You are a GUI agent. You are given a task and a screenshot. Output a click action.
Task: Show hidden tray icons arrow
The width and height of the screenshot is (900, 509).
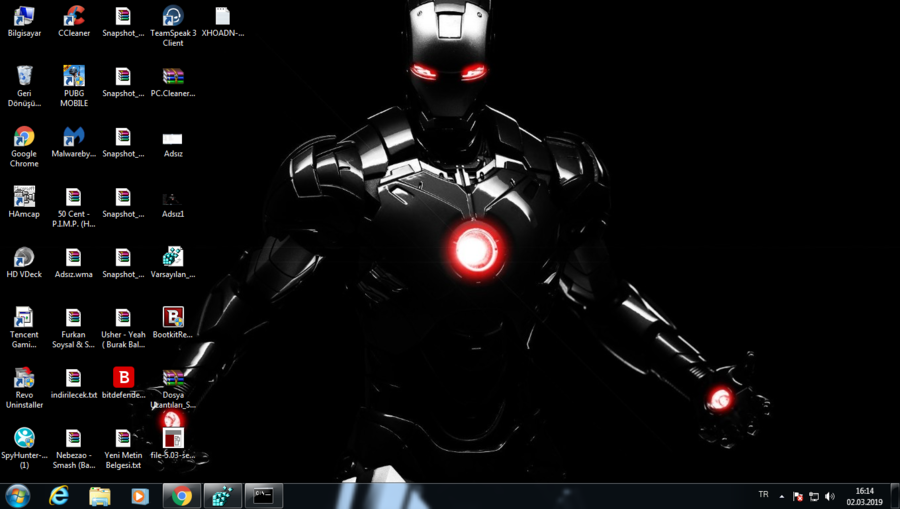pos(782,496)
